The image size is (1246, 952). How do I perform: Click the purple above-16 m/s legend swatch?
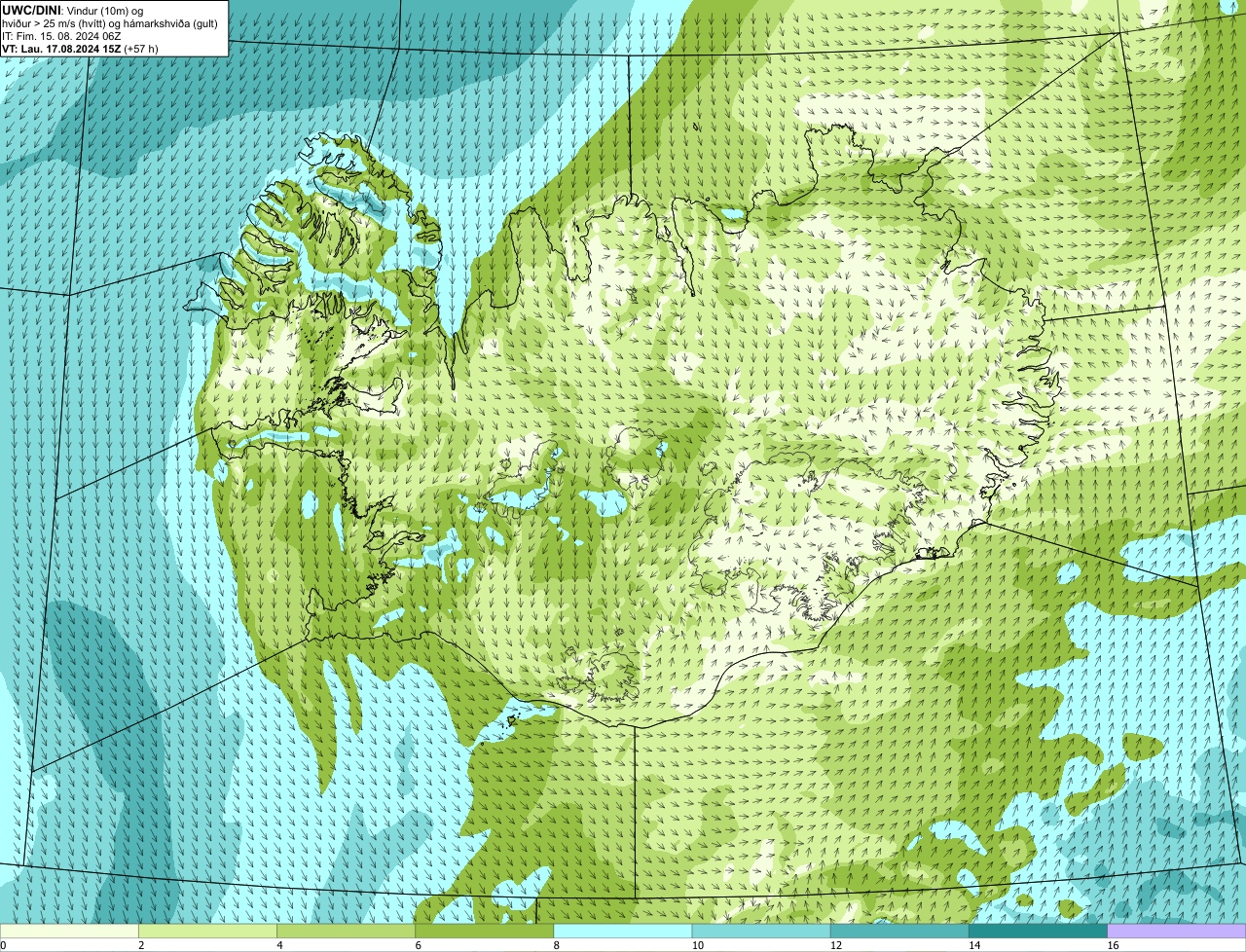1177,931
